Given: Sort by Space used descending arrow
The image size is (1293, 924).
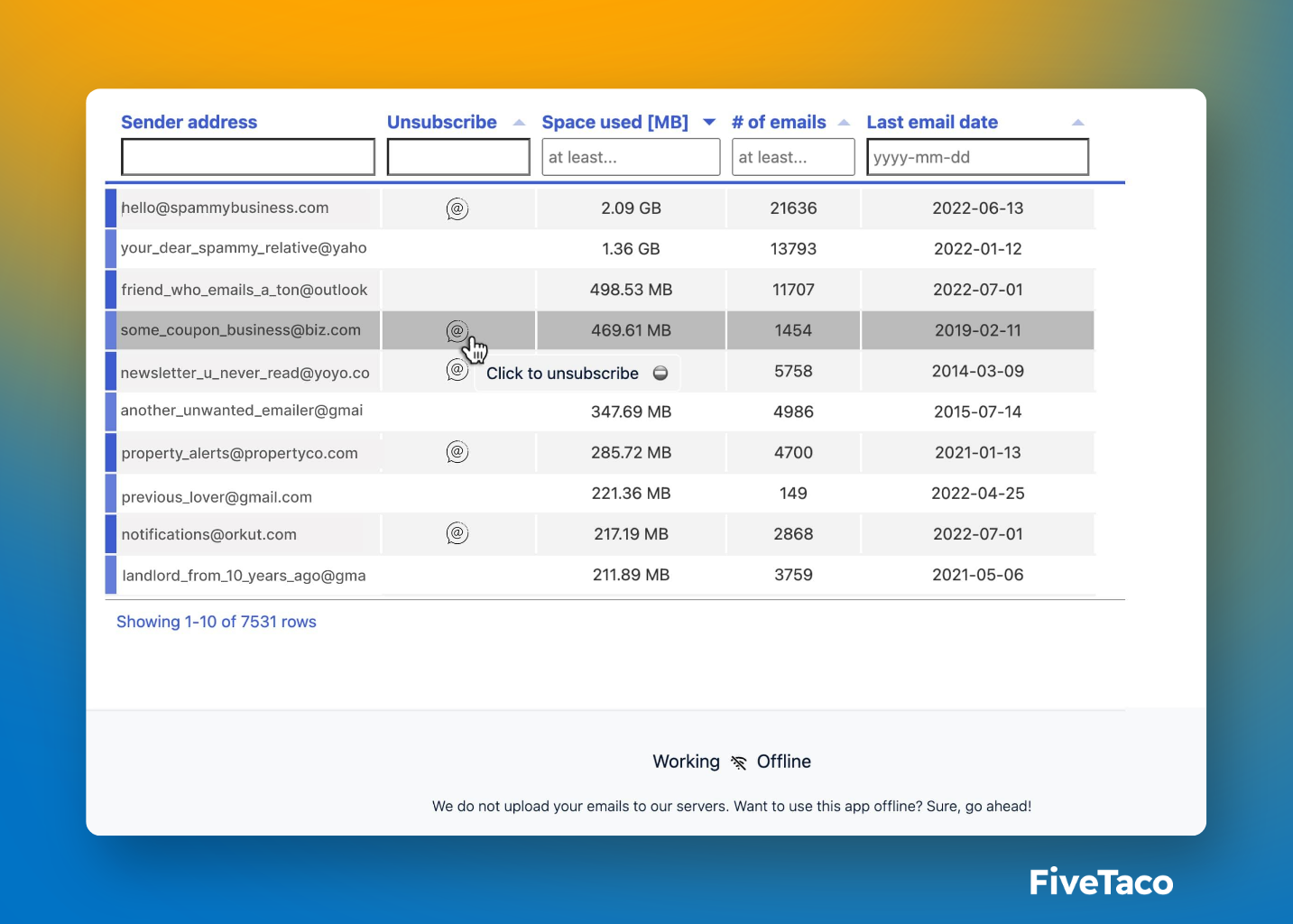Looking at the screenshot, I should (x=709, y=123).
